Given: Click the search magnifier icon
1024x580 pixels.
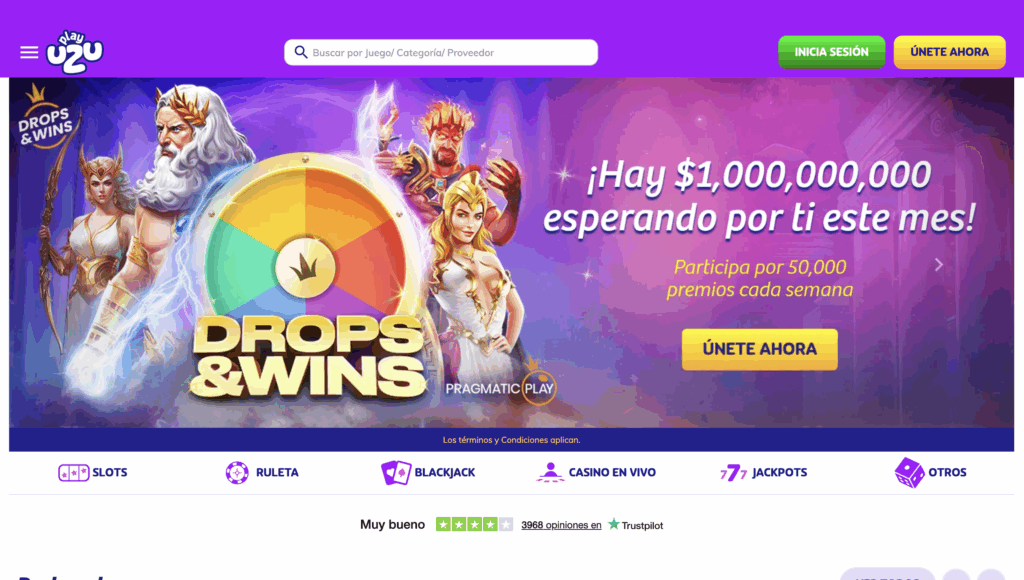Looking at the screenshot, I should click(300, 52).
